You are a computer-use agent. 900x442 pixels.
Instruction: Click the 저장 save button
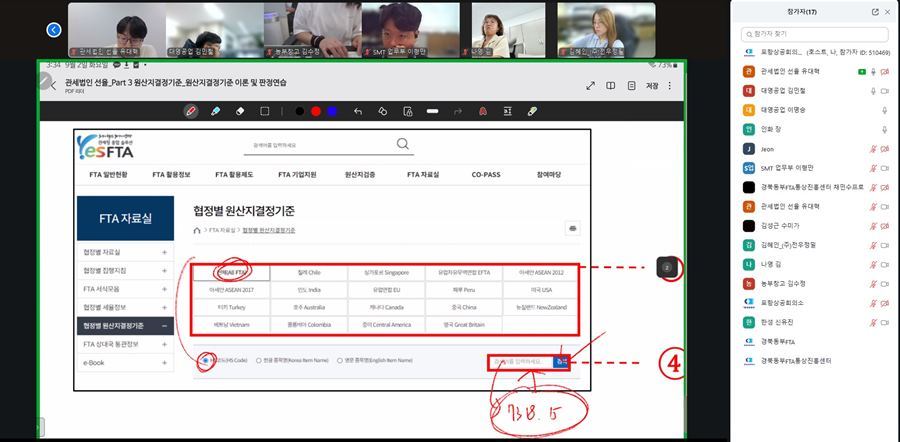652,86
